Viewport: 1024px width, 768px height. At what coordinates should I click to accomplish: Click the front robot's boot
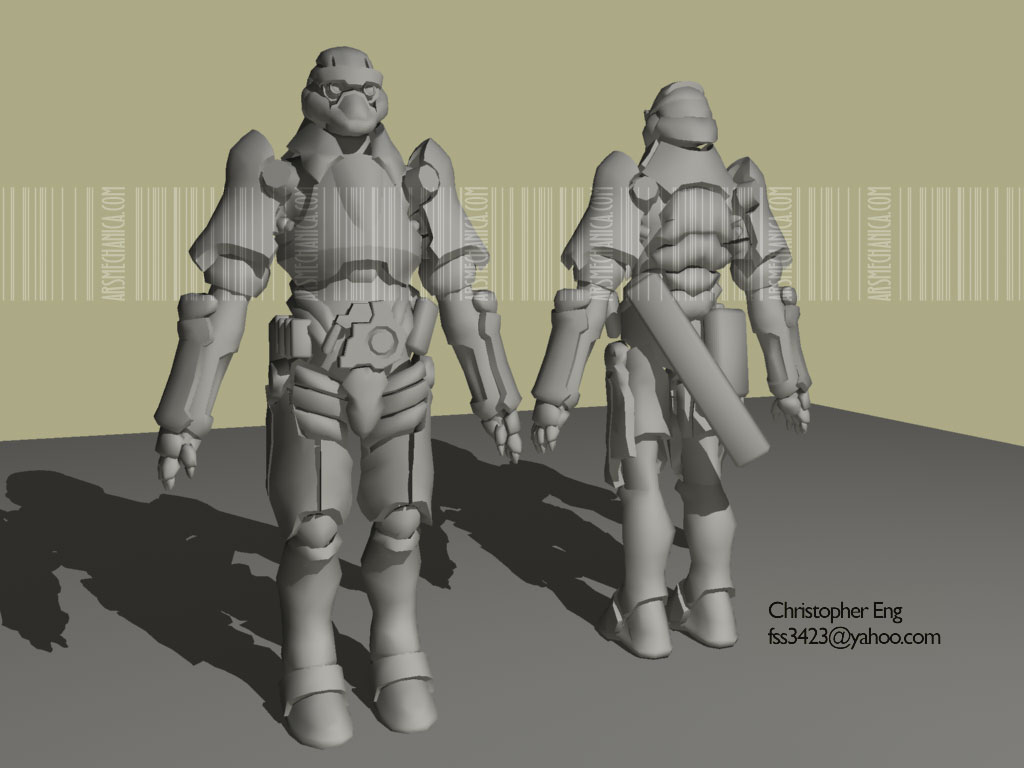pyautogui.click(x=315, y=700)
